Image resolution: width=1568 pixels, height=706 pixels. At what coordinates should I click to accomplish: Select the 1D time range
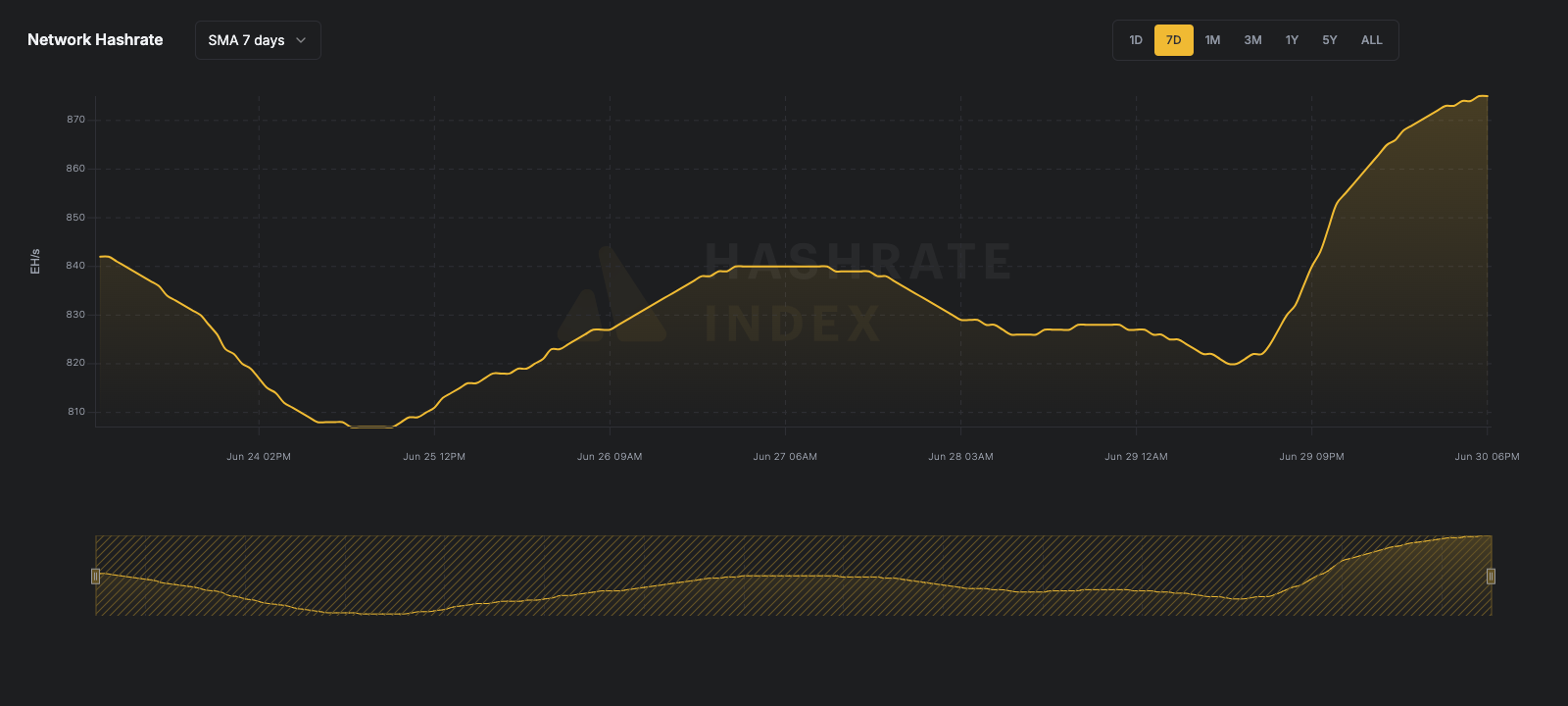(1136, 40)
